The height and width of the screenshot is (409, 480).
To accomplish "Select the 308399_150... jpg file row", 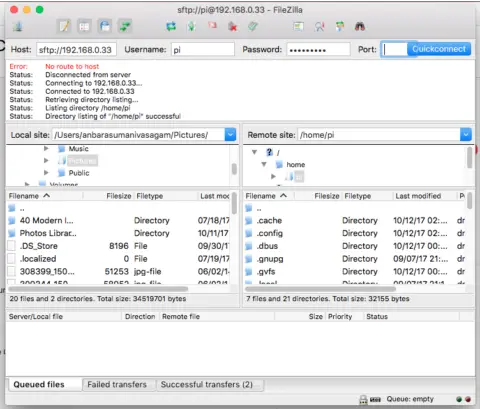I will (x=118, y=272).
